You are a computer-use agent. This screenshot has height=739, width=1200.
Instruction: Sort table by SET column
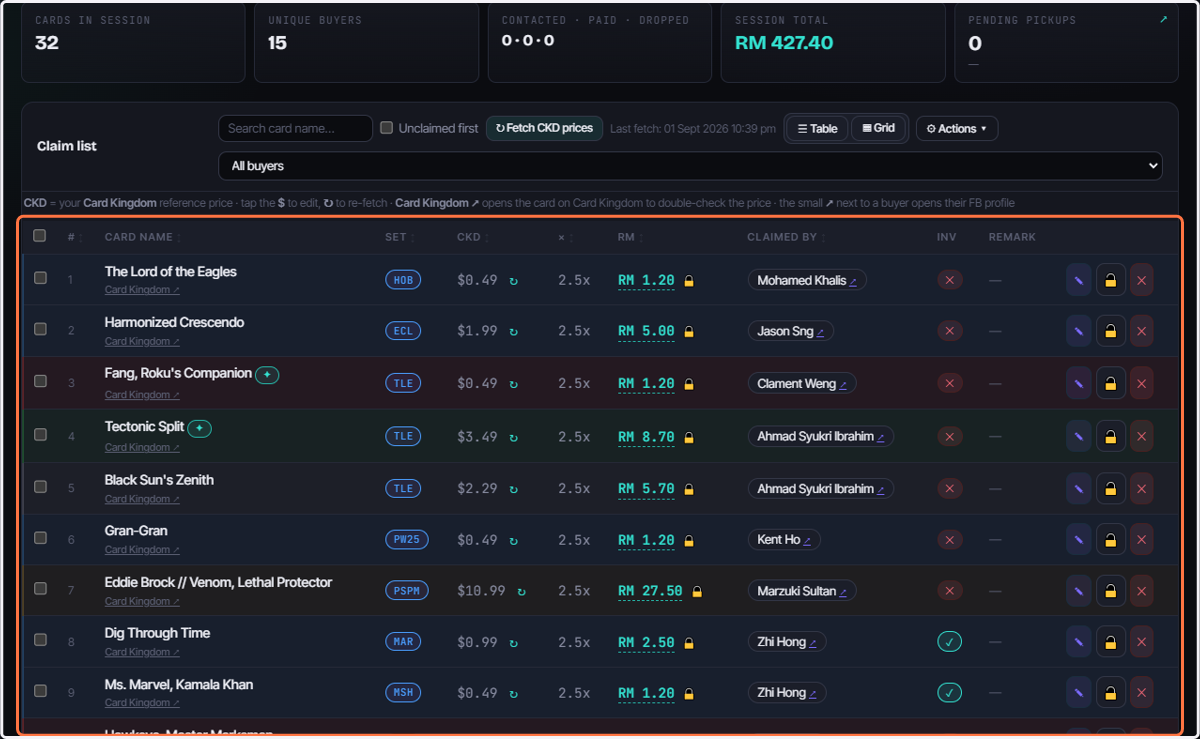point(399,237)
